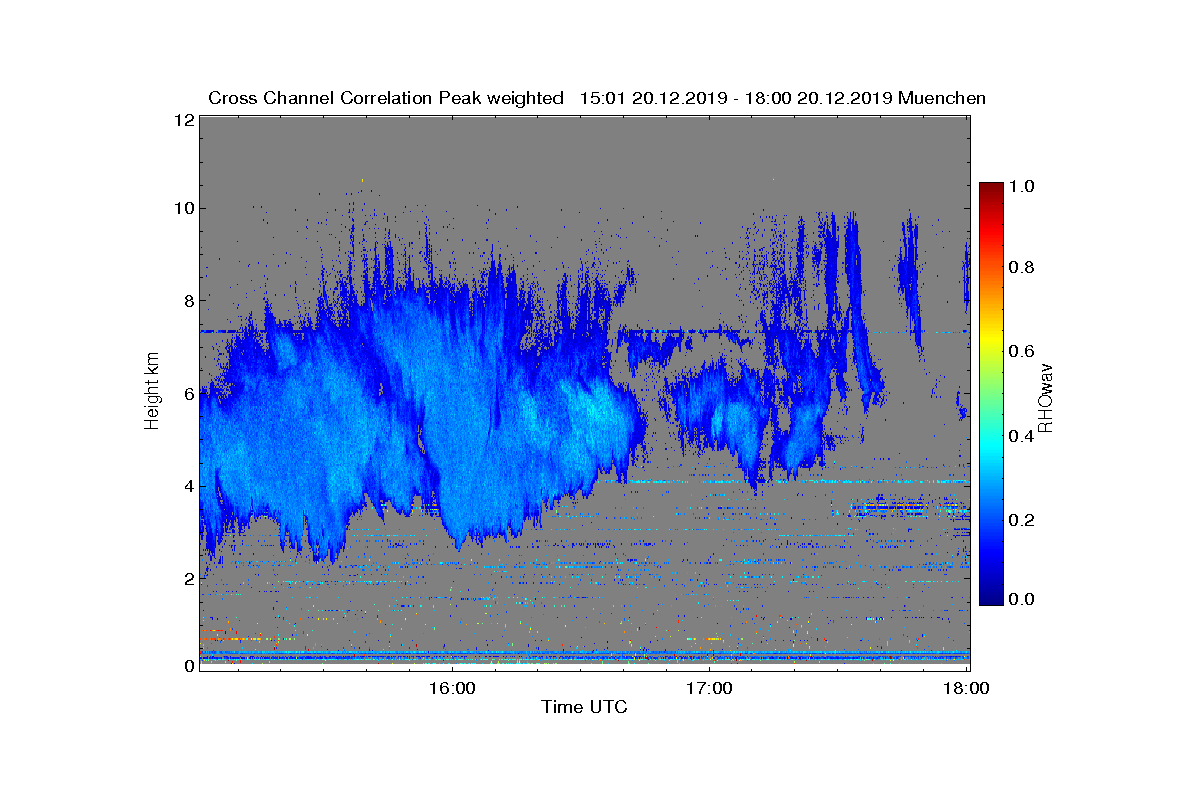This screenshot has height=800, width=1200.
Task: Click the 10 height tick label
Action: (183, 208)
